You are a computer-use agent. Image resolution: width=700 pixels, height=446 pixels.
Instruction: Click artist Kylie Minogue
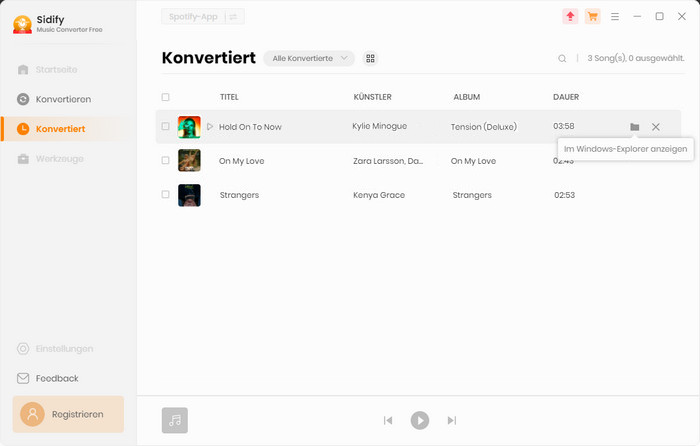(x=379, y=126)
